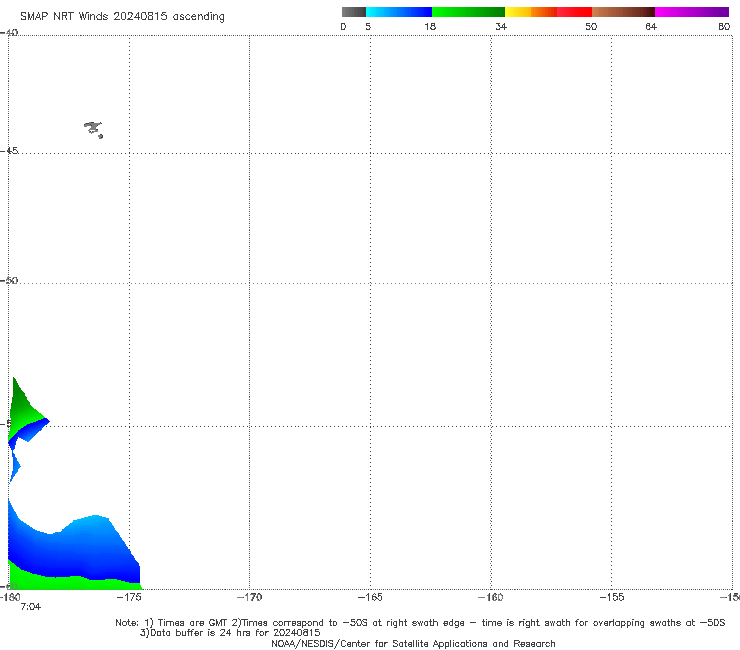This screenshot has height=650, width=740.
Task: Click the small gray island shape on map
Action: tap(93, 129)
